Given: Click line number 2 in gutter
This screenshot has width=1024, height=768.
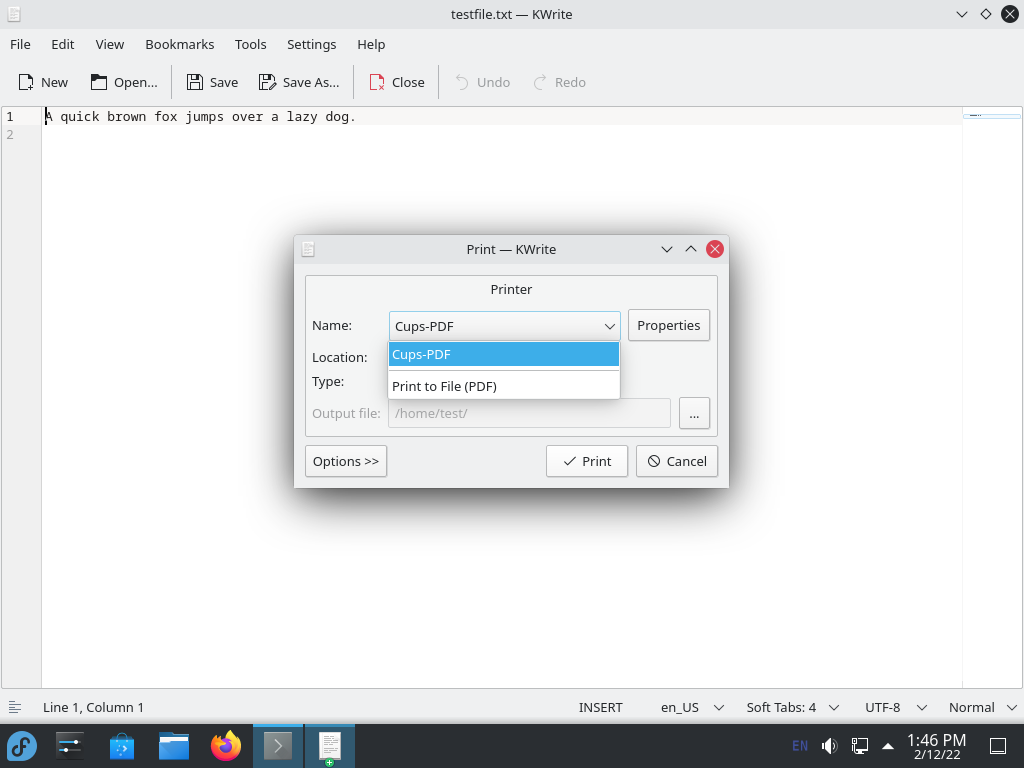Looking at the screenshot, I should pos(10,135).
